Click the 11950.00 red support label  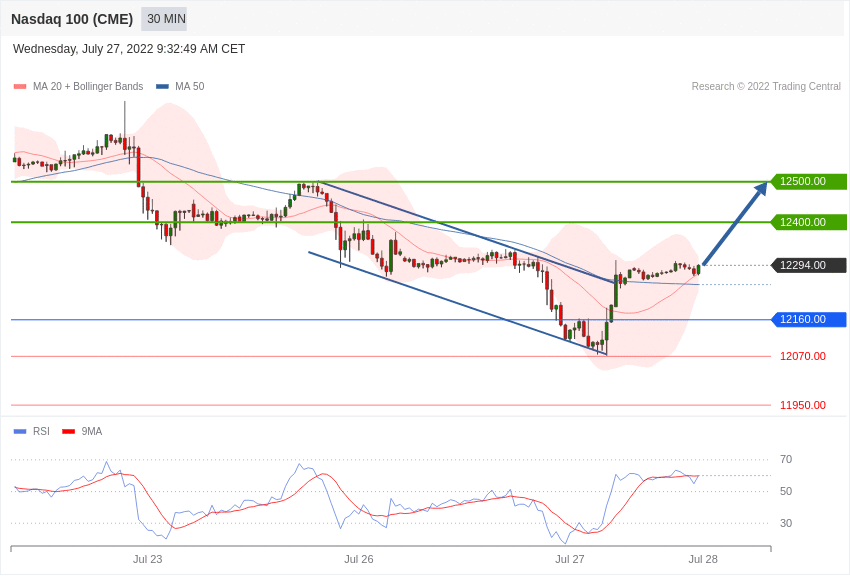803,405
